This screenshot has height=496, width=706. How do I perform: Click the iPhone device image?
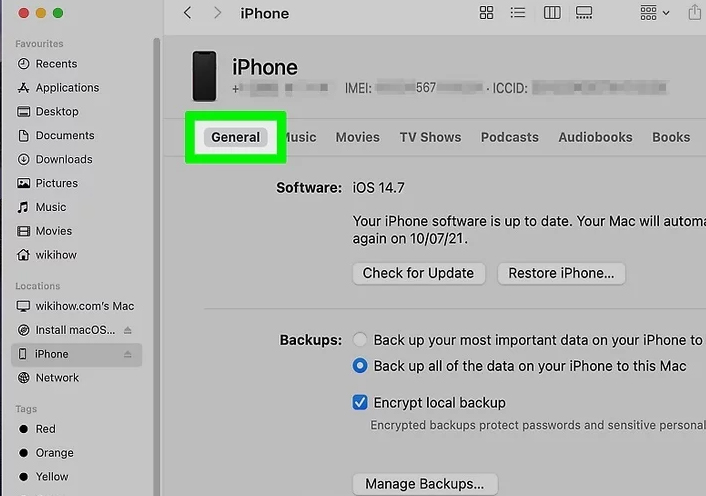[204, 76]
